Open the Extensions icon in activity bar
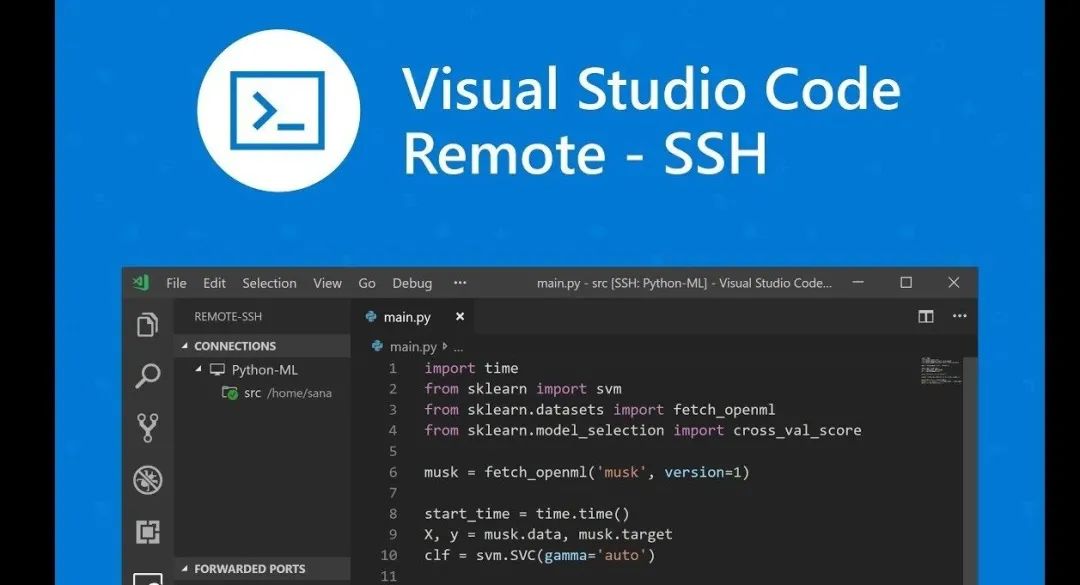1080x585 pixels. tap(147, 532)
